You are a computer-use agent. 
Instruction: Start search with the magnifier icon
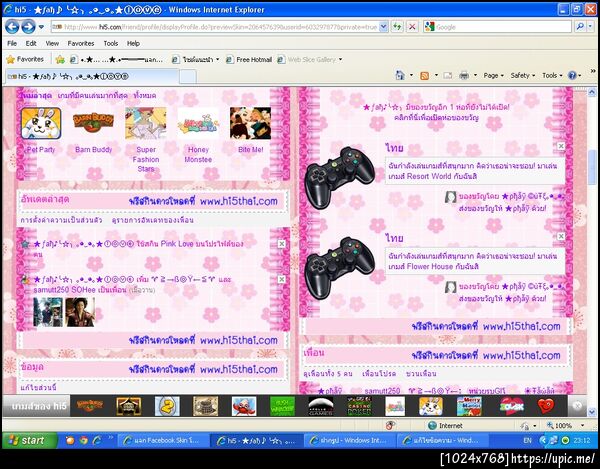click(x=580, y=27)
